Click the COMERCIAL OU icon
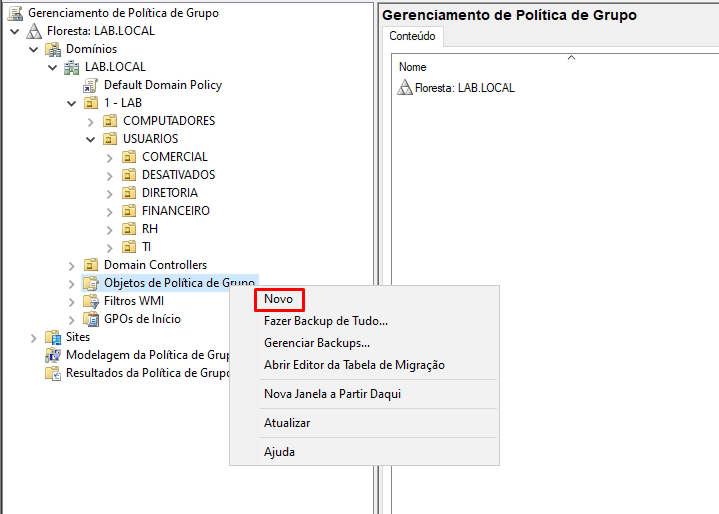 129,157
